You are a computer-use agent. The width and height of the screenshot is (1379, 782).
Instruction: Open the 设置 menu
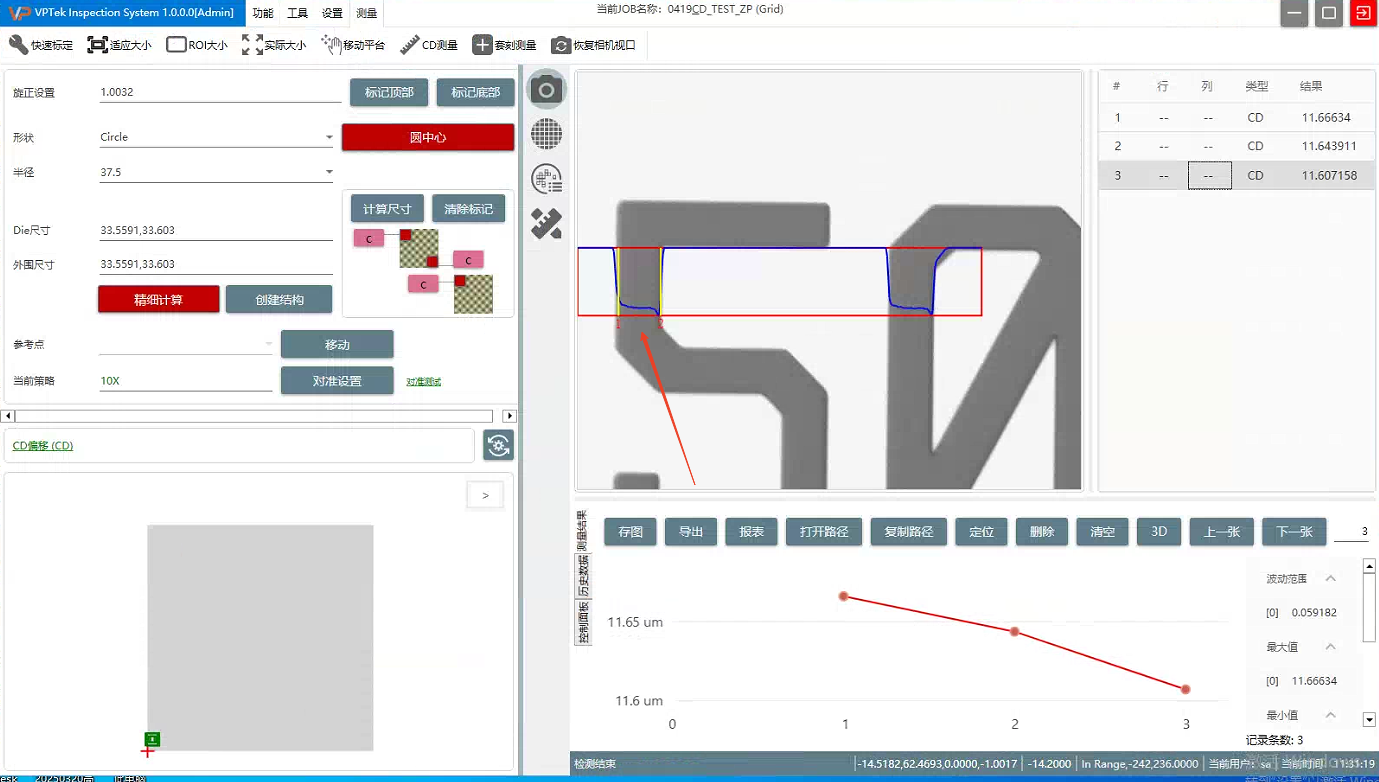(332, 13)
